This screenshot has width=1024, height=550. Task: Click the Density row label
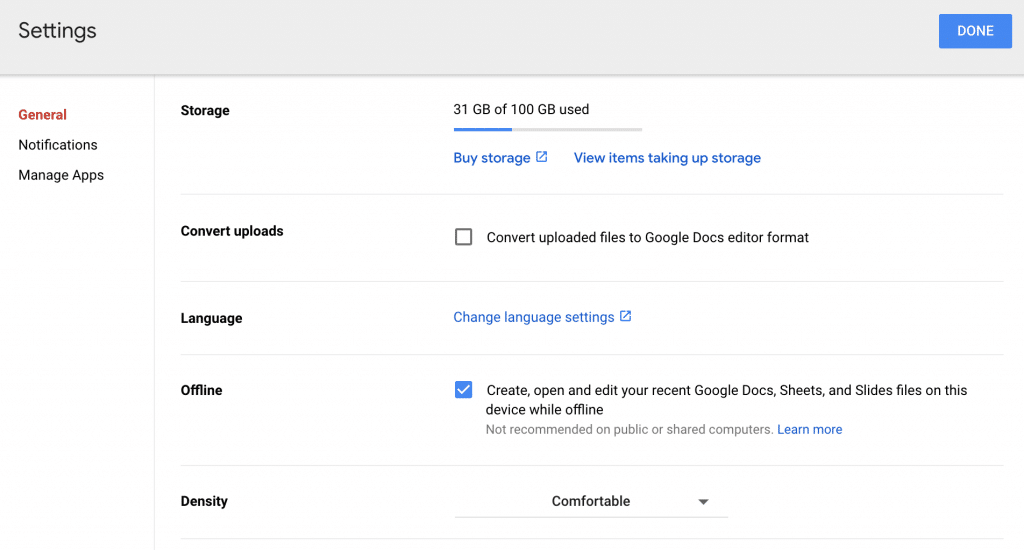204,502
